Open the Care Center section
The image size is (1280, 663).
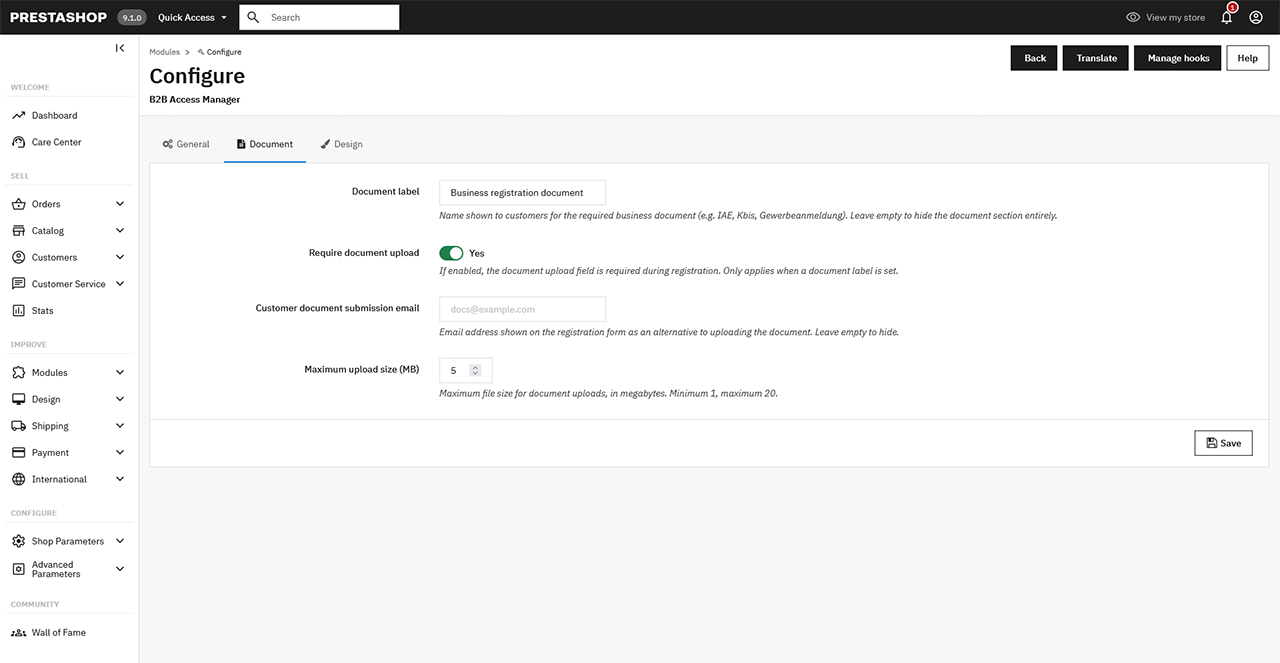click(x=55, y=141)
